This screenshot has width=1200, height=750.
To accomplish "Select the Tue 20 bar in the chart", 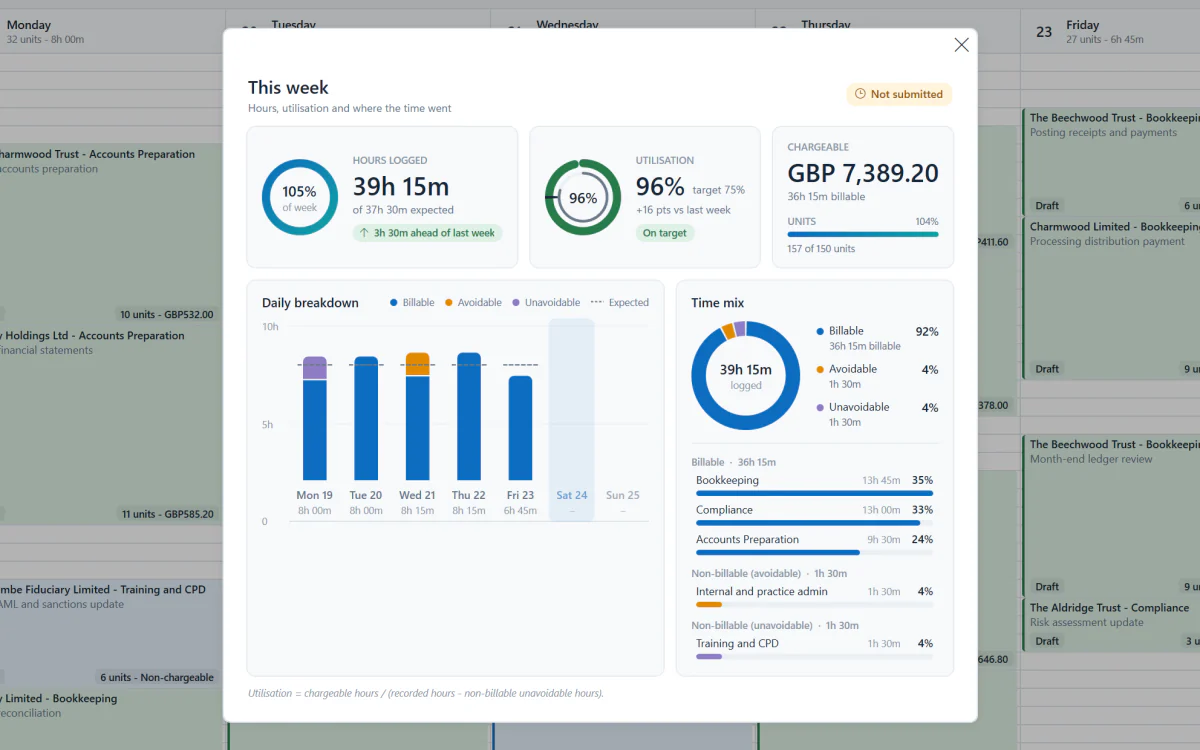I will tap(366, 418).
